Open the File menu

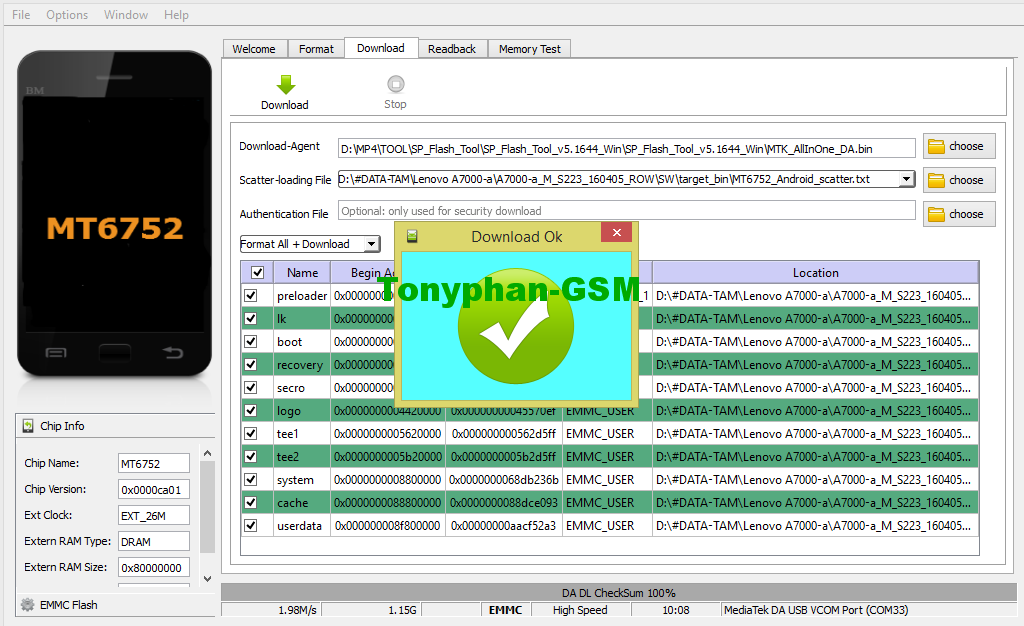[21, 14]
